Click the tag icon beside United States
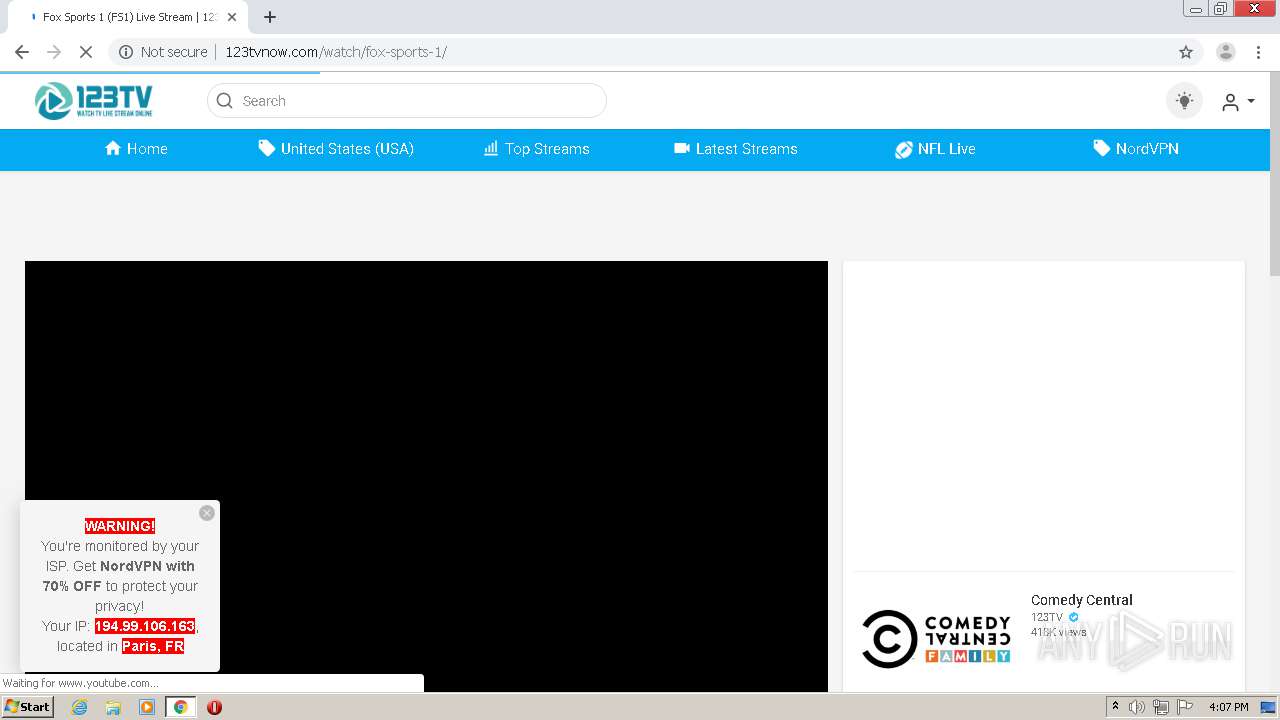1280x720 pixels. pyautogui.click(x=266, y=148)
